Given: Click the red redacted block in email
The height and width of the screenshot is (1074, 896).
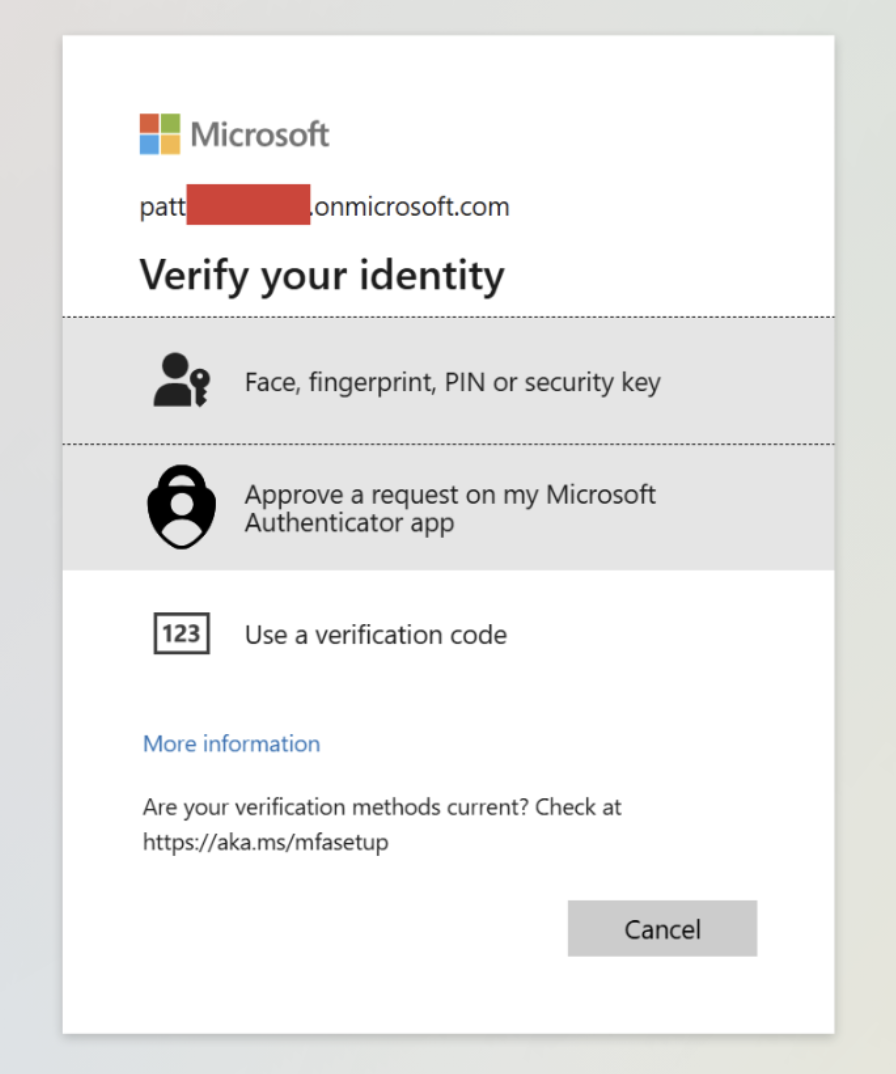Looking at the screenshot, I should point(248,205).
